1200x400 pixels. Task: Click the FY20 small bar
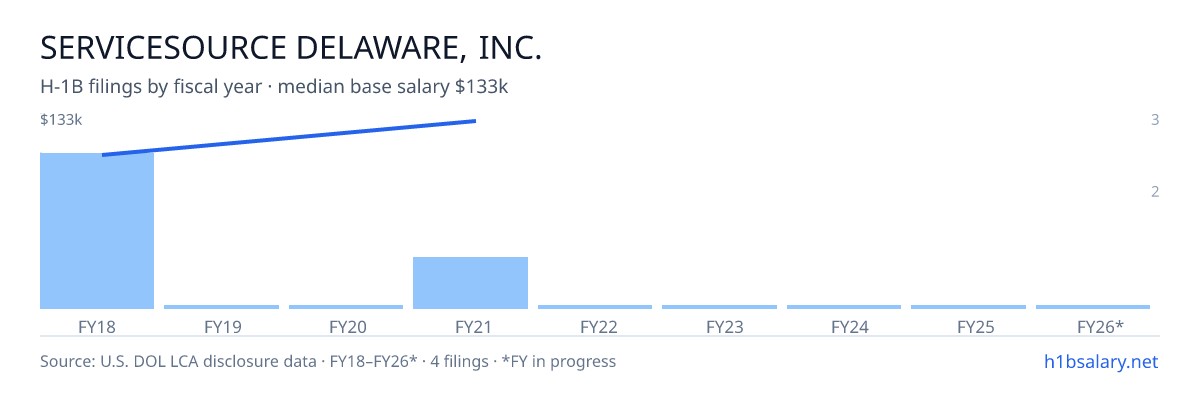(346, 307)
